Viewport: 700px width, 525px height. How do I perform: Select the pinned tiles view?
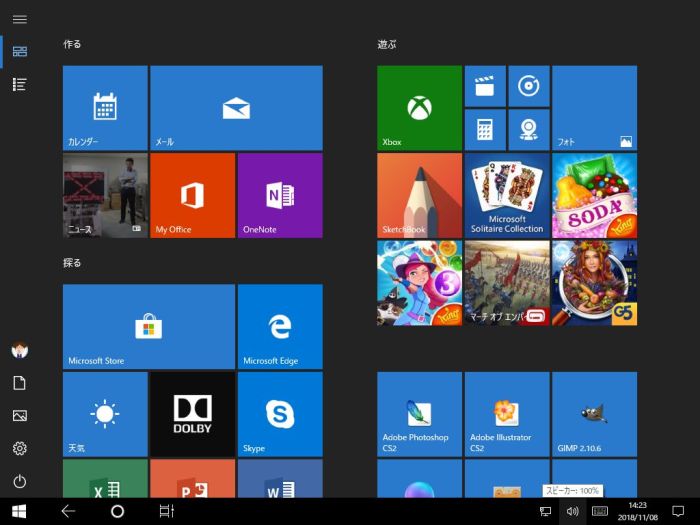19,51
